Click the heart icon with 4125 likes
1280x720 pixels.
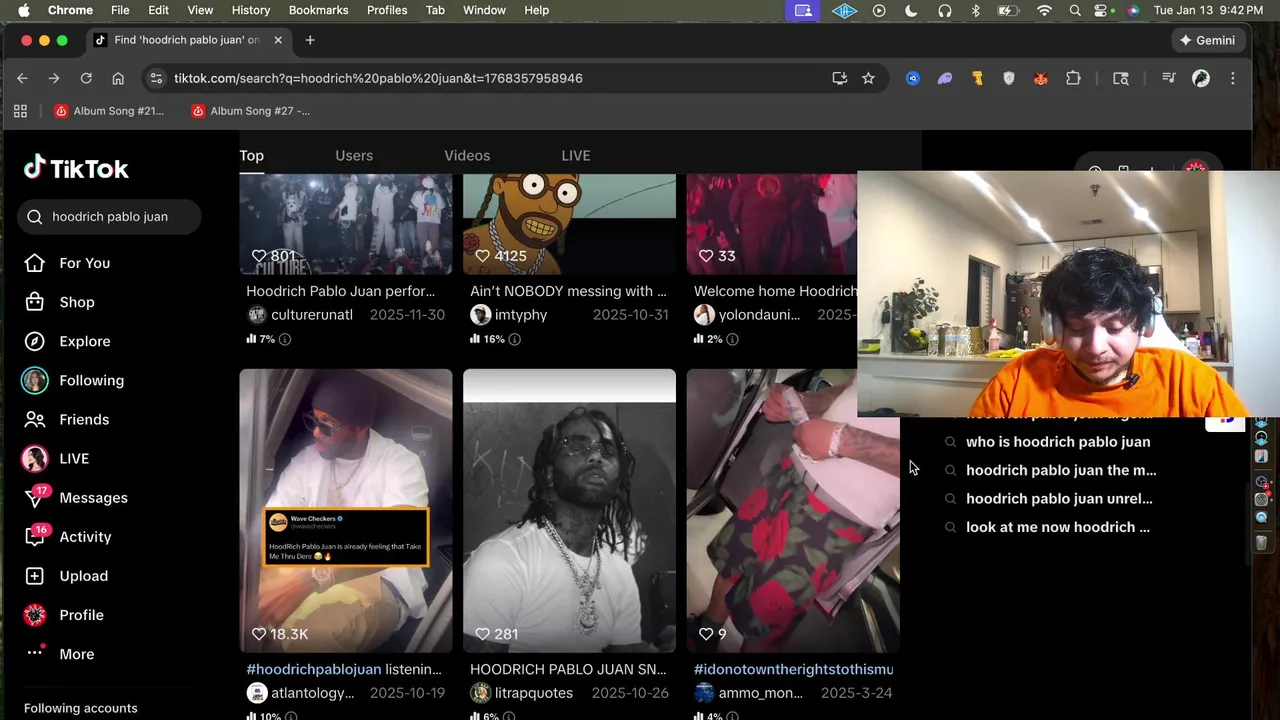[482, 256]
